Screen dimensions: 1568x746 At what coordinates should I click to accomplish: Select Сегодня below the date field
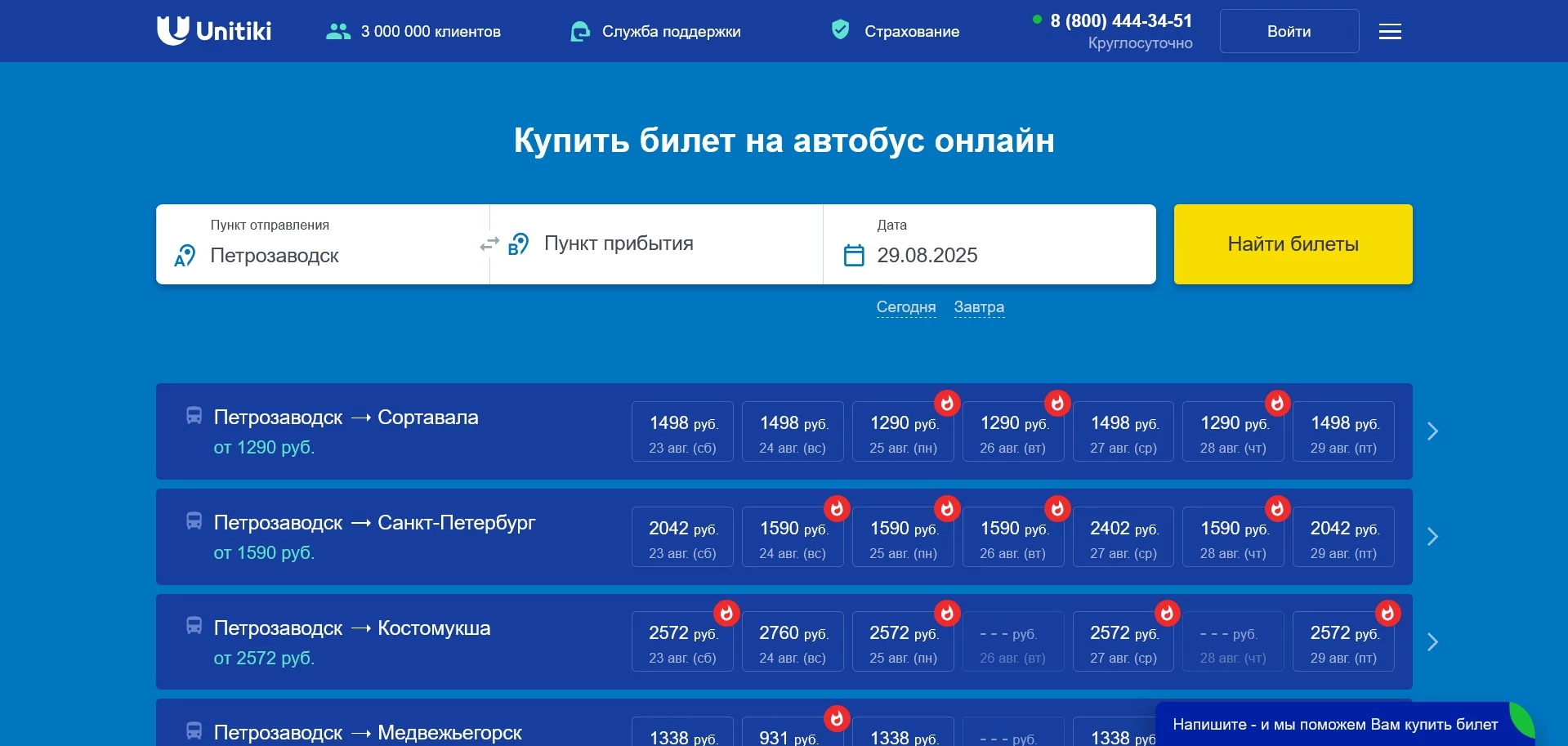[x=906, y=307]
